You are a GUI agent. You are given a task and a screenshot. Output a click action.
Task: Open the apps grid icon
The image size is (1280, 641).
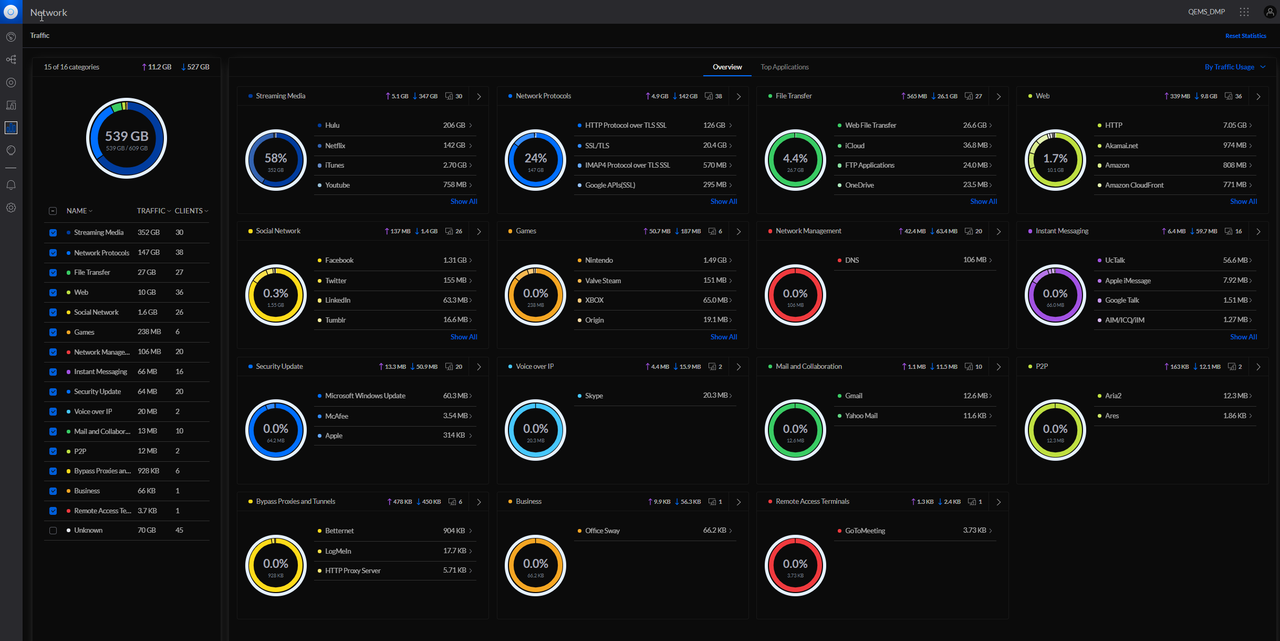[1244, 12]
